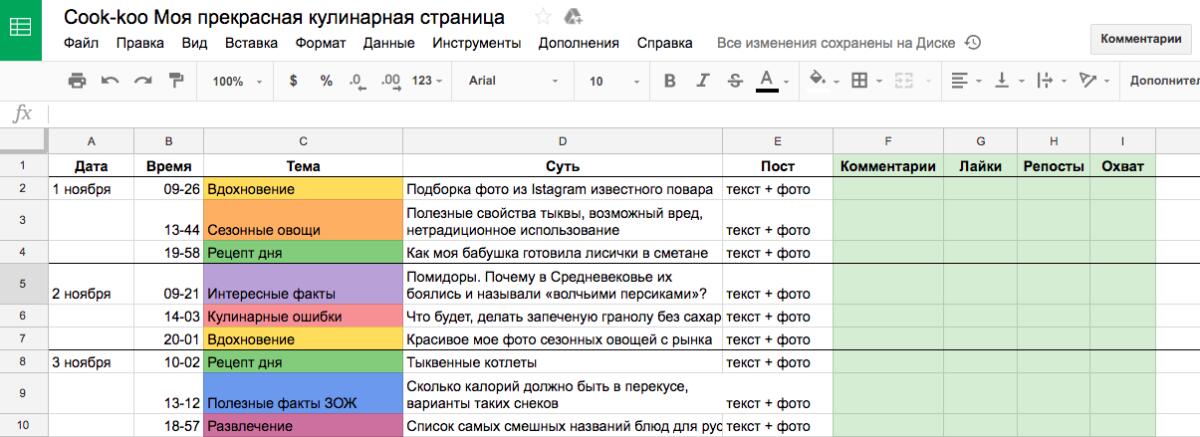Viewport: 1200px width, 437px height.
Task: Click the print icon in toolbar
Action: [77, 81]
